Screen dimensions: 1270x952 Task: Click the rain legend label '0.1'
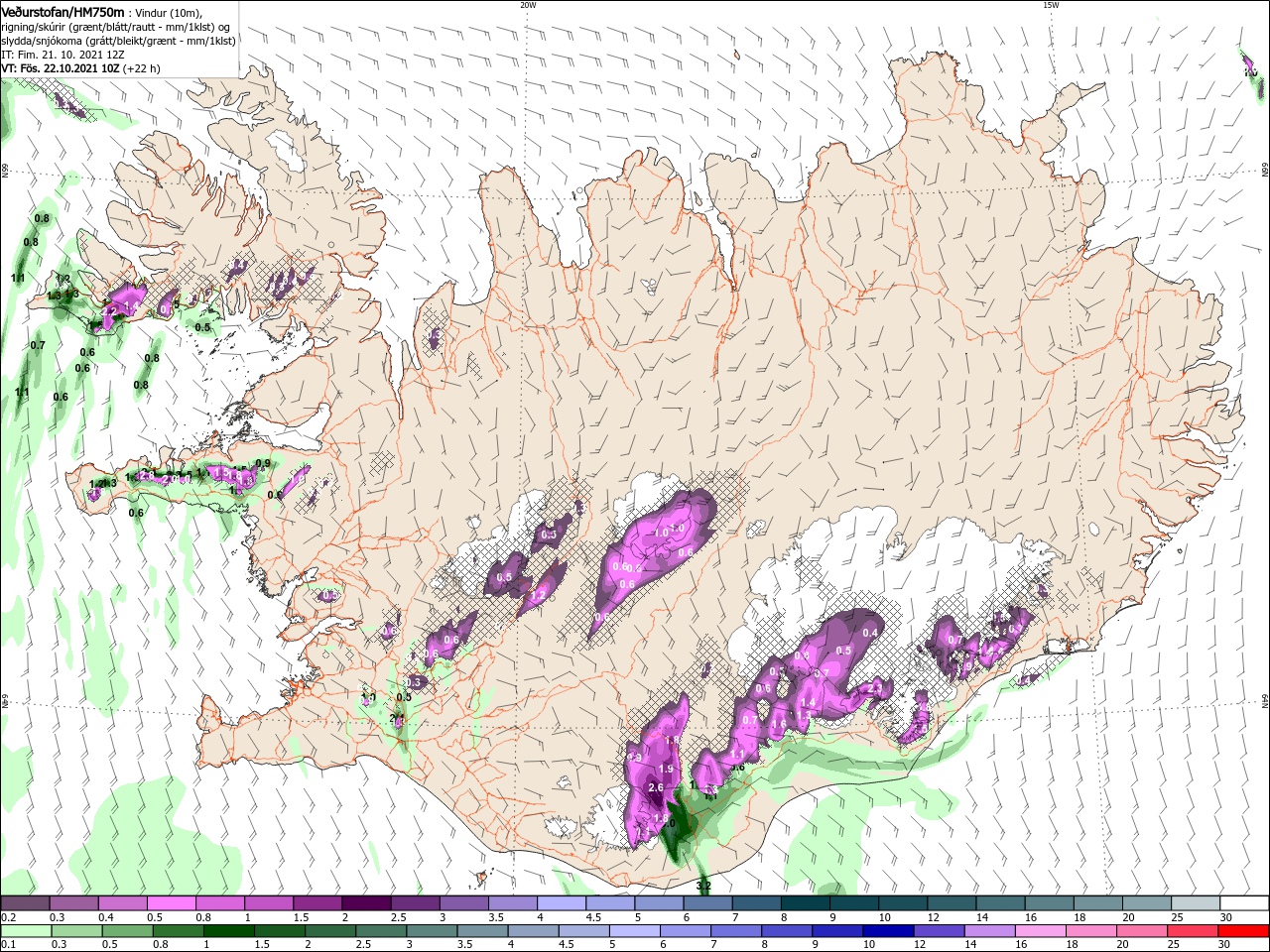pos(8,945)
